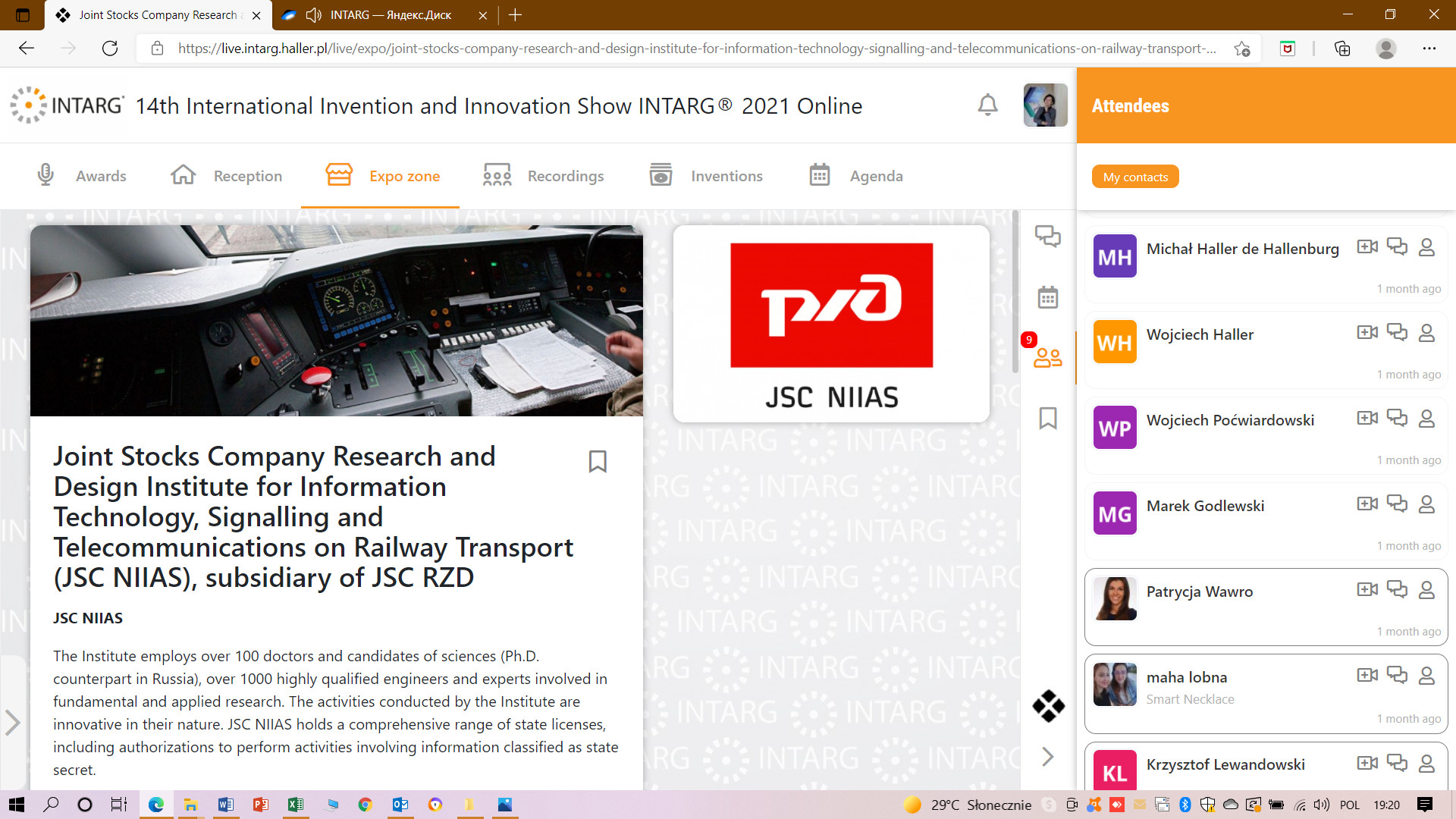Open the user profile avatar

click(x=1045, y=105)
